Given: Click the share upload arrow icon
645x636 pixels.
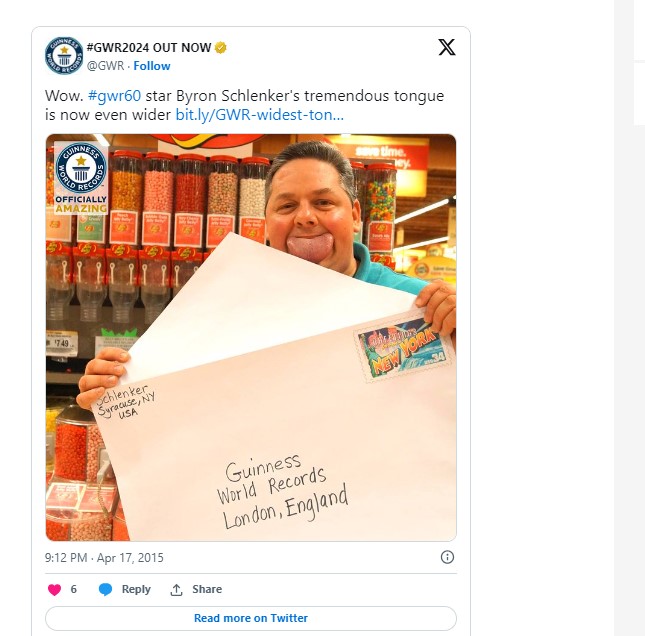Looking at the screenshot, I should (x=176, y=590).
